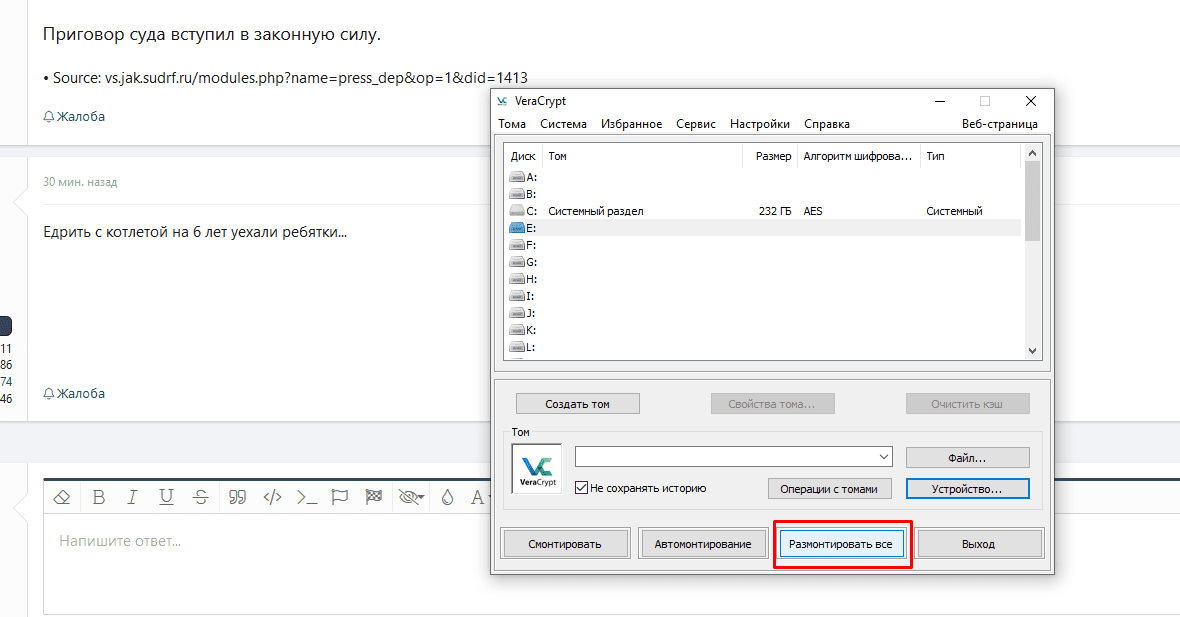Click the Размер column header

(x=769, y=157)
